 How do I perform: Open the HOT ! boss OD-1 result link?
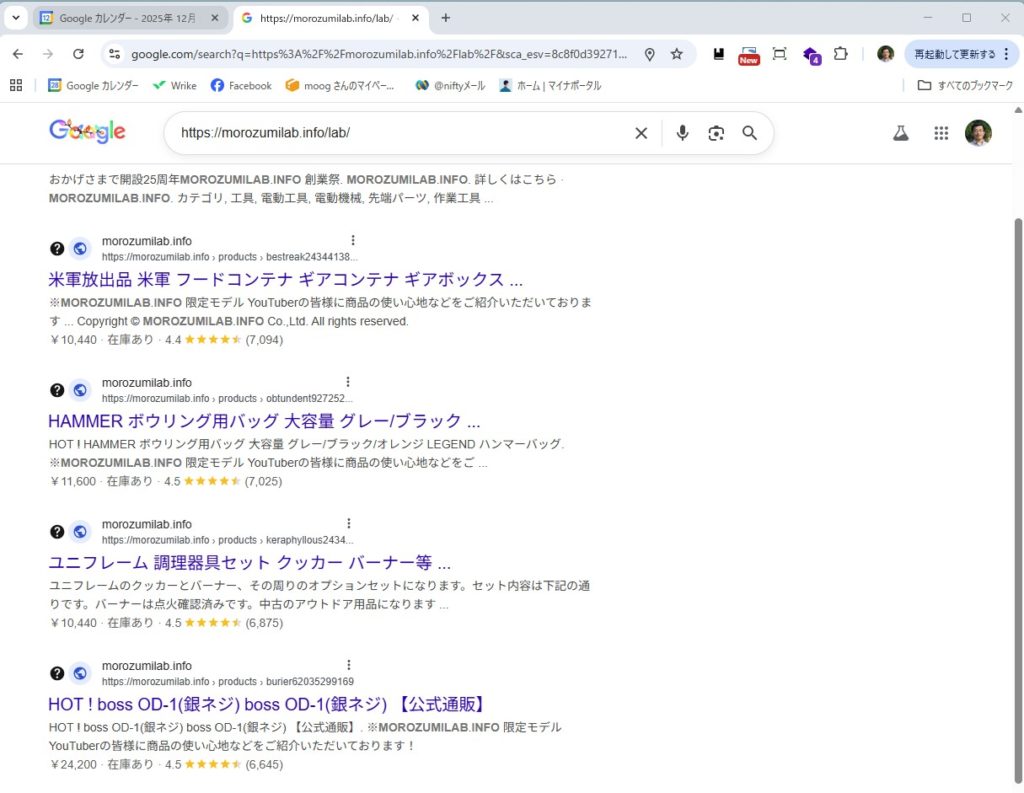coord(266,704)
